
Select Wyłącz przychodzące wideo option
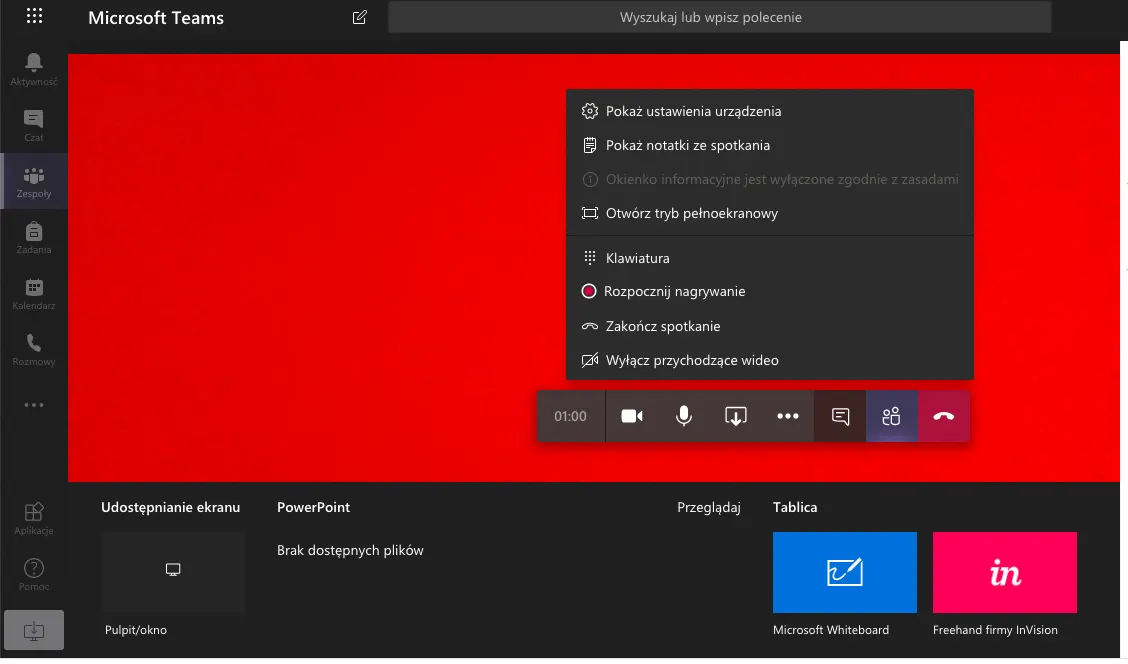[x=692, y=360]
